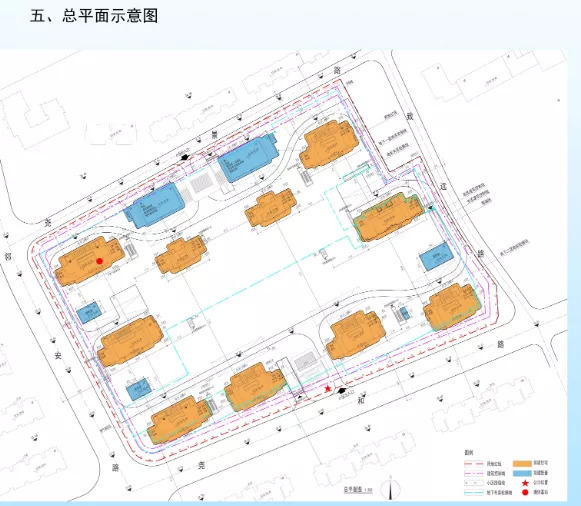
Task: Select the large blue building at top center
Action: coord(248,158)
